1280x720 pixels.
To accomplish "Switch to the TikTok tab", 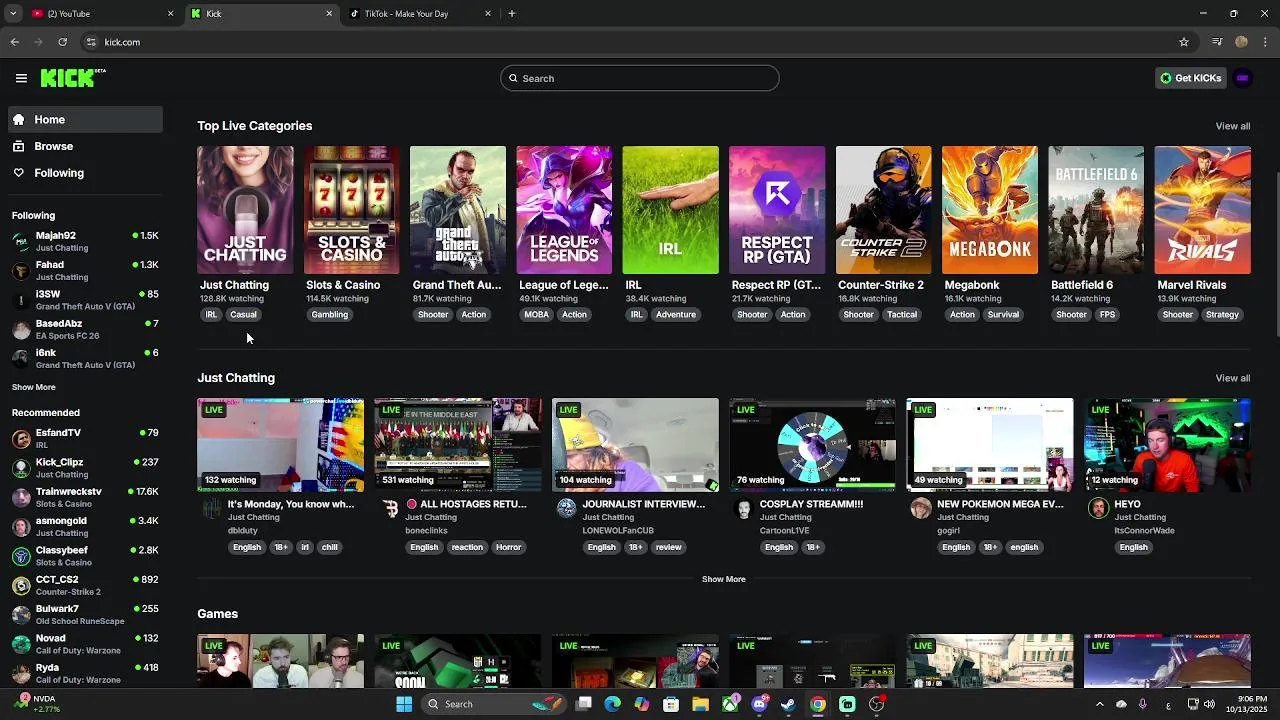I will click(x=420, y=14).
